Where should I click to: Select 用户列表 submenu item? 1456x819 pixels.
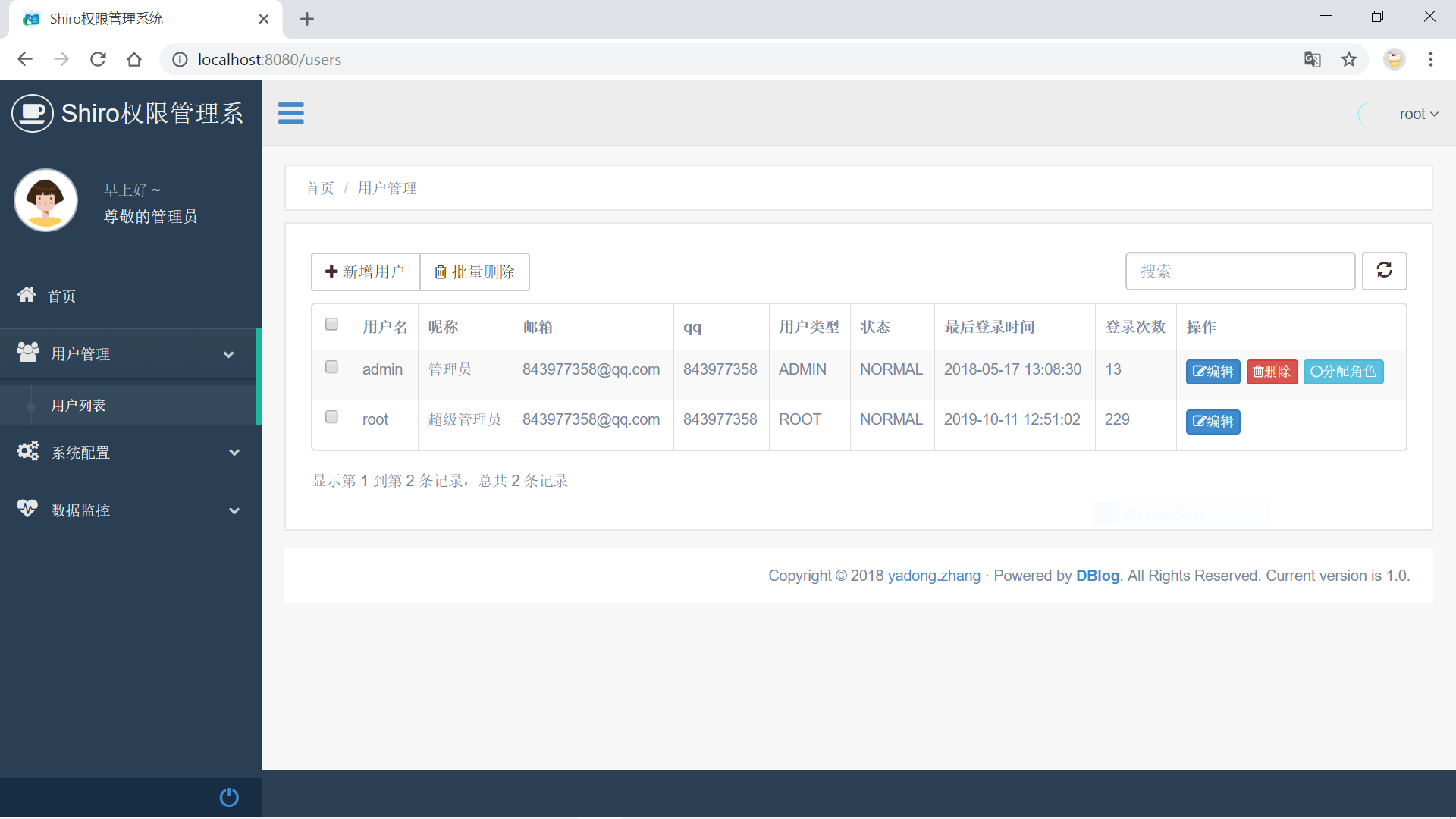78,406
